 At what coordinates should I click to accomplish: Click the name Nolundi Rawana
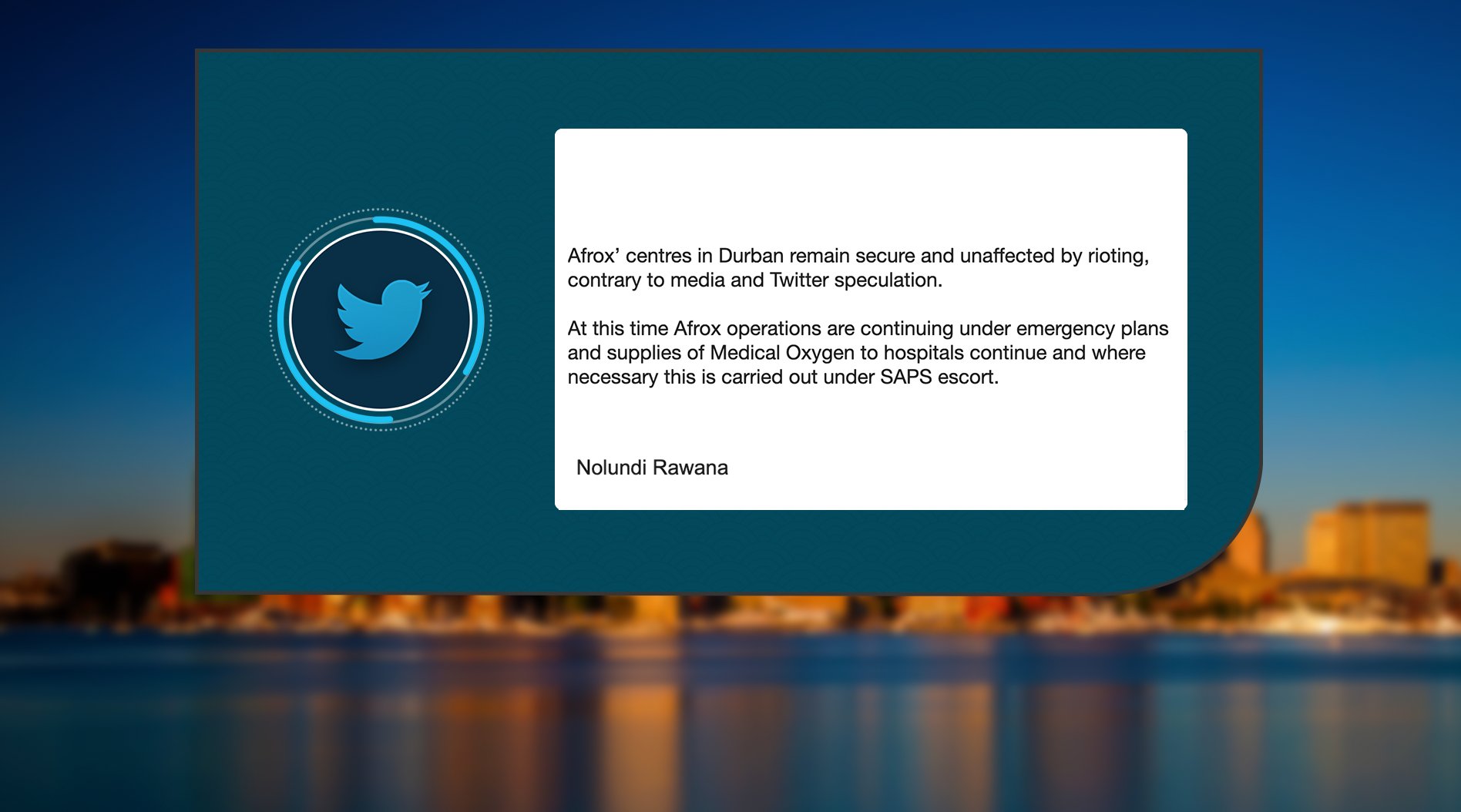pyautogui.click(x=652, y=468)
